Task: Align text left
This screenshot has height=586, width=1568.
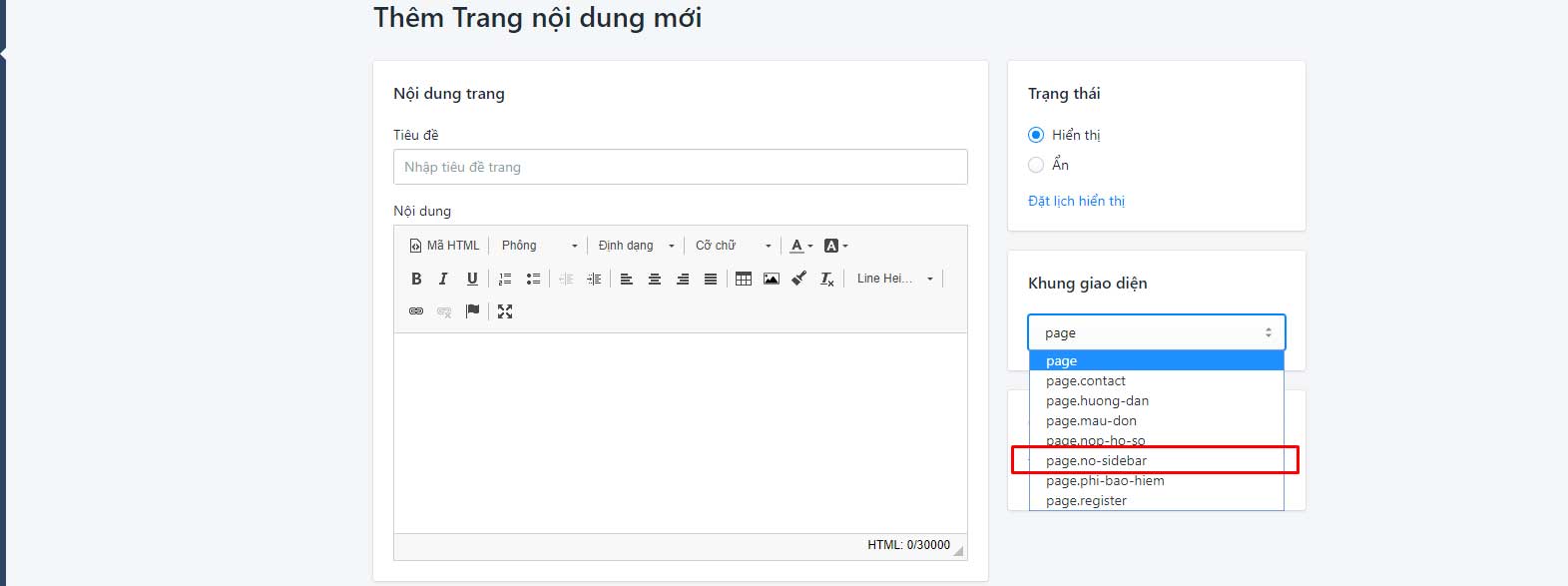Action: click(627, 279)
